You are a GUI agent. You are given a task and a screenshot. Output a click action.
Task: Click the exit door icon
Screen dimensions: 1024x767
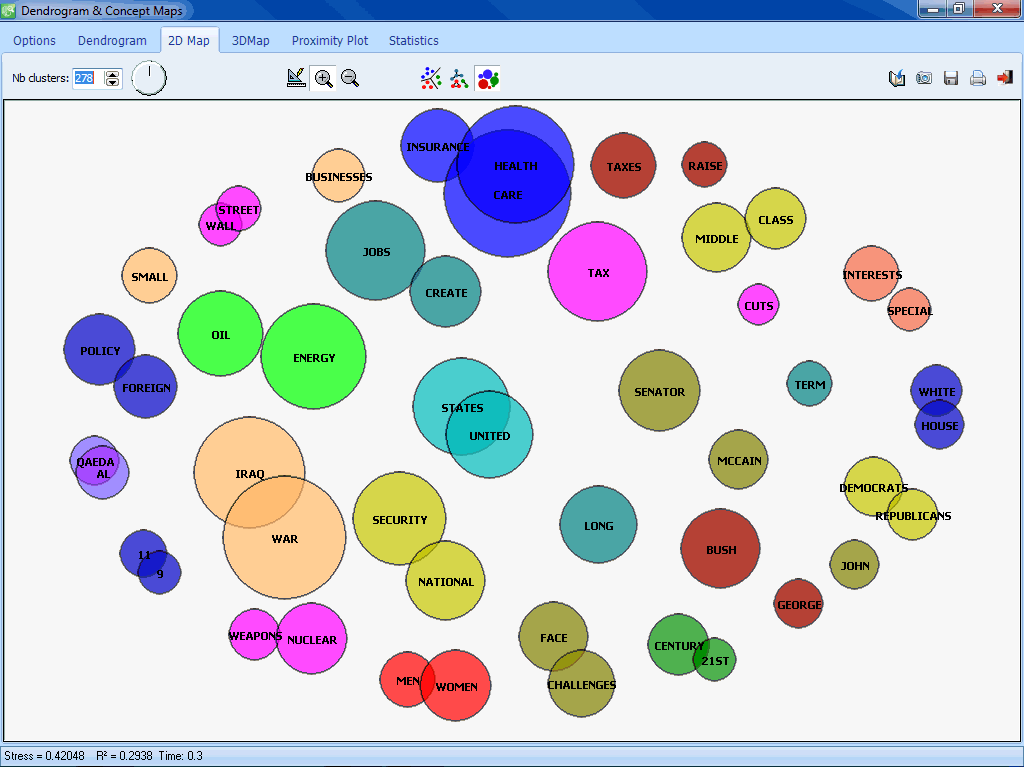pos(1005,78)
